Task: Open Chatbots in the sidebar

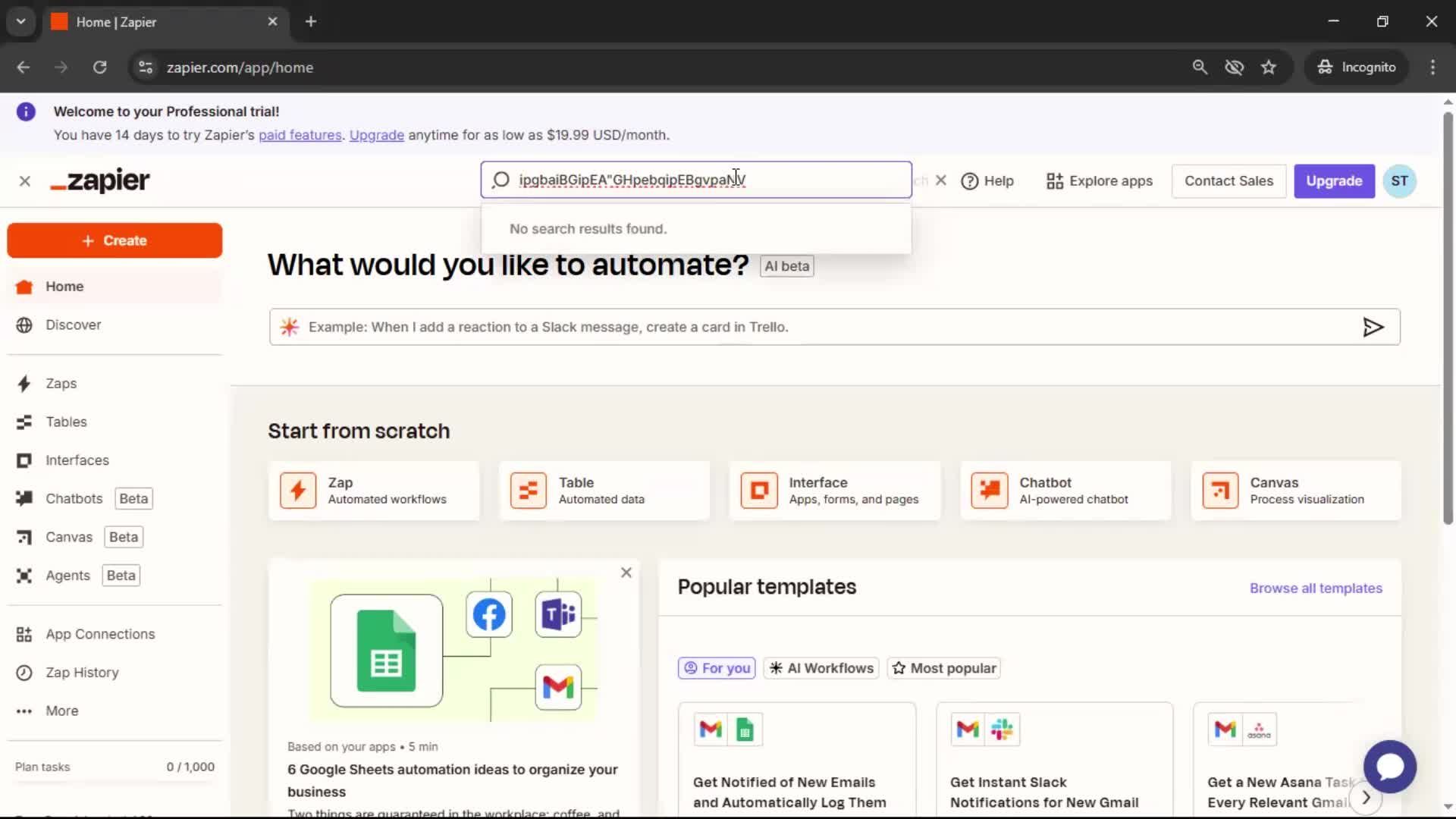Action: (115, 498)
